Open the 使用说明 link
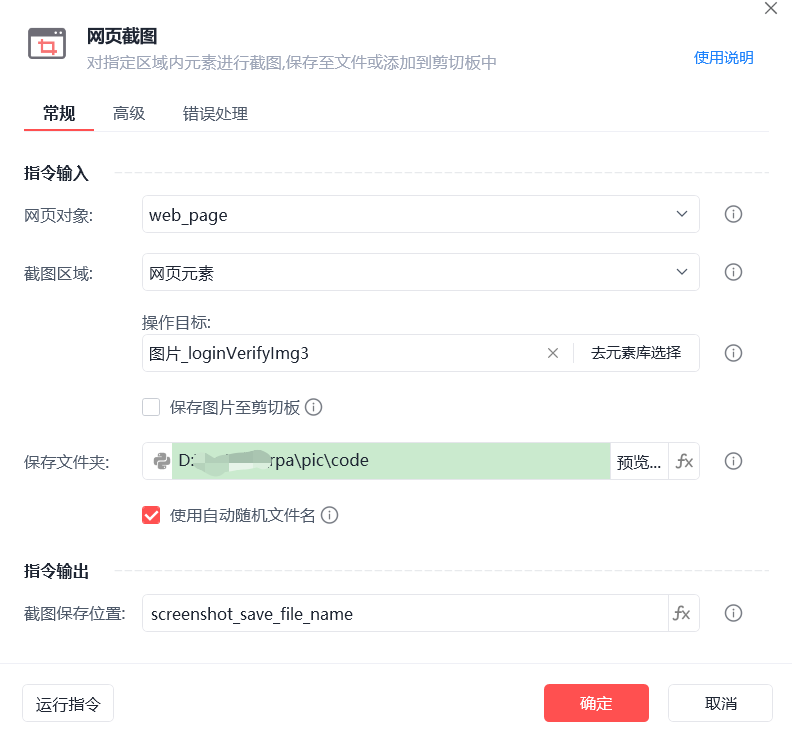 click(723, 58)
